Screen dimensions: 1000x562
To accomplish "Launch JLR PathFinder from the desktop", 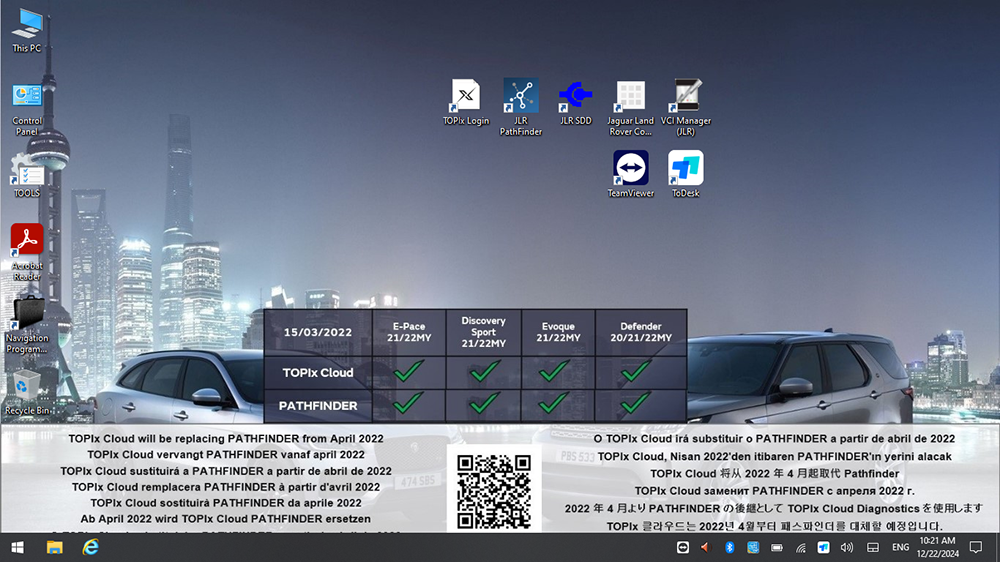I will pyautogui.click(x=520, y=107).
